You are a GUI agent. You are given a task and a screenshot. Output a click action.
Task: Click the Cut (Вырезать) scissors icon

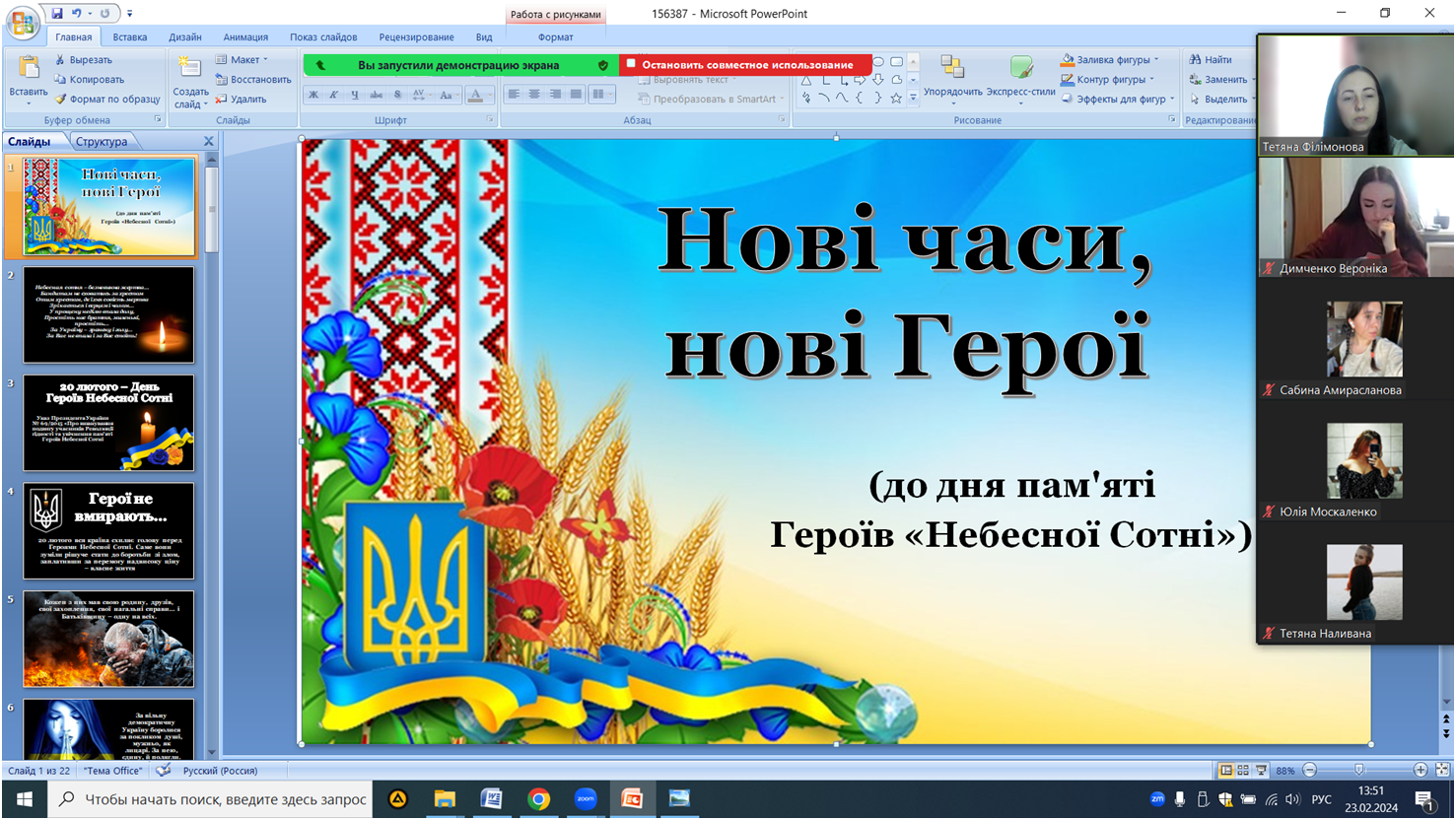click(61, 60)
